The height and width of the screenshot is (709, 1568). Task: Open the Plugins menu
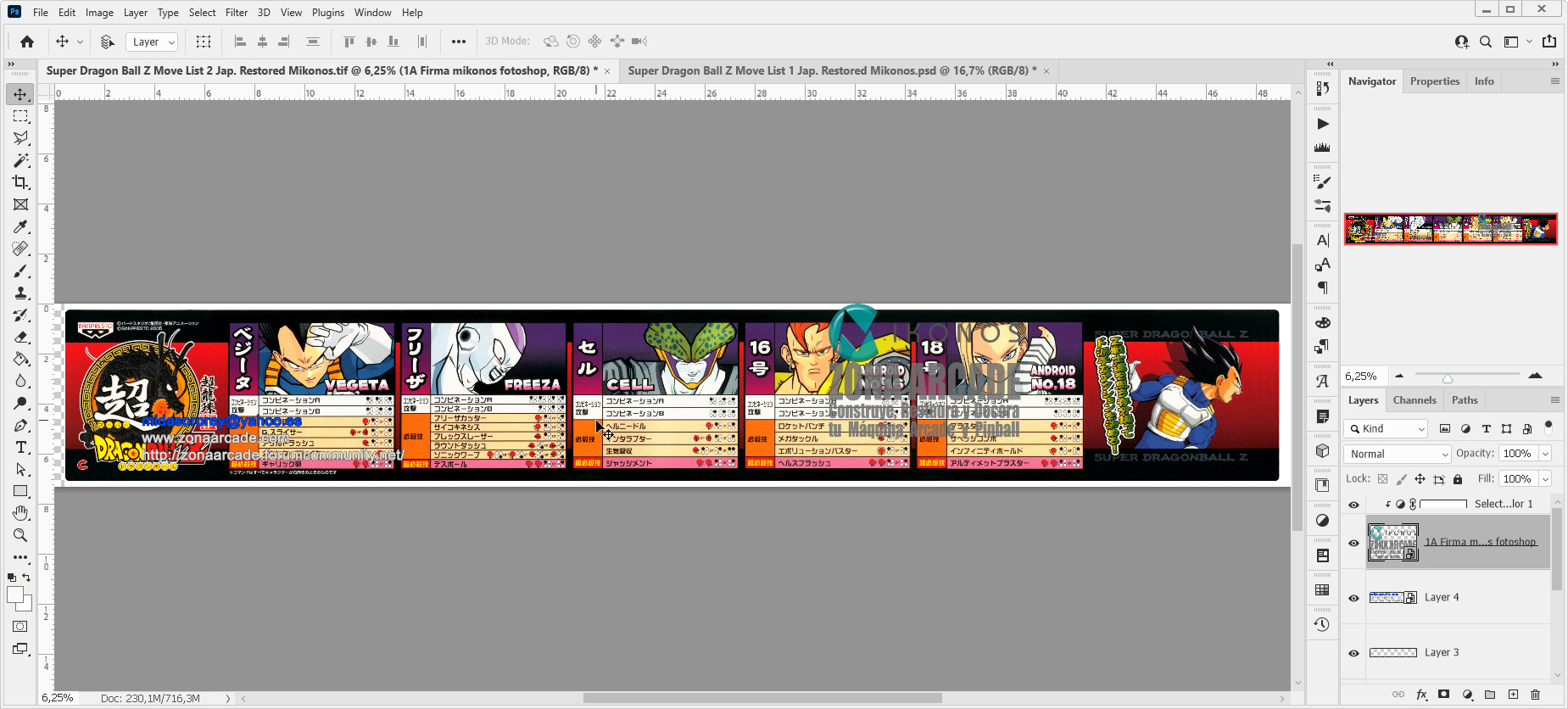click(328, 13)
